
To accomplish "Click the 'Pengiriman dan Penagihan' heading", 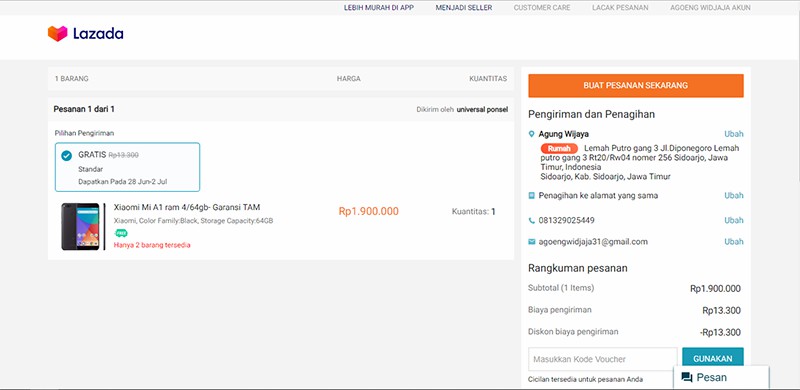I will [x=591, y=114].
